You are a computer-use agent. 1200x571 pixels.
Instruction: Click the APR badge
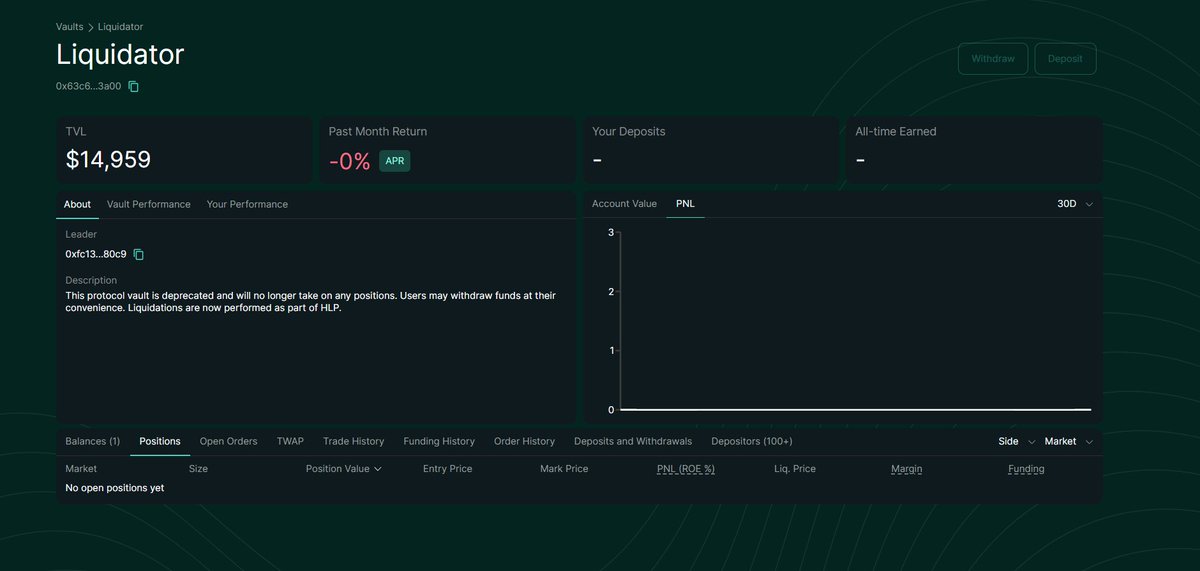click(395, 161)
